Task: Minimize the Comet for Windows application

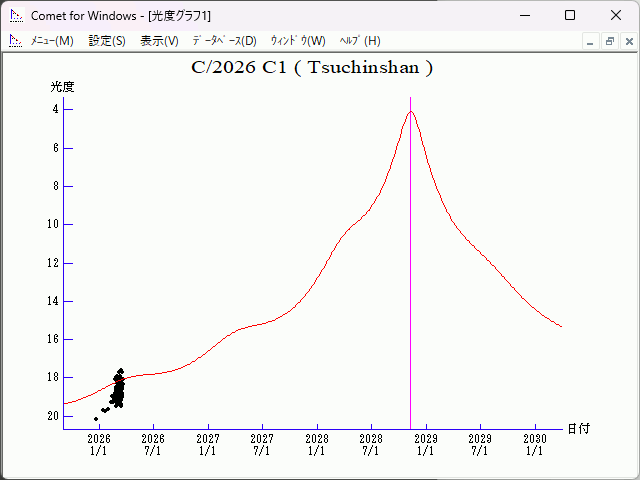Action: tap(524, 15)
